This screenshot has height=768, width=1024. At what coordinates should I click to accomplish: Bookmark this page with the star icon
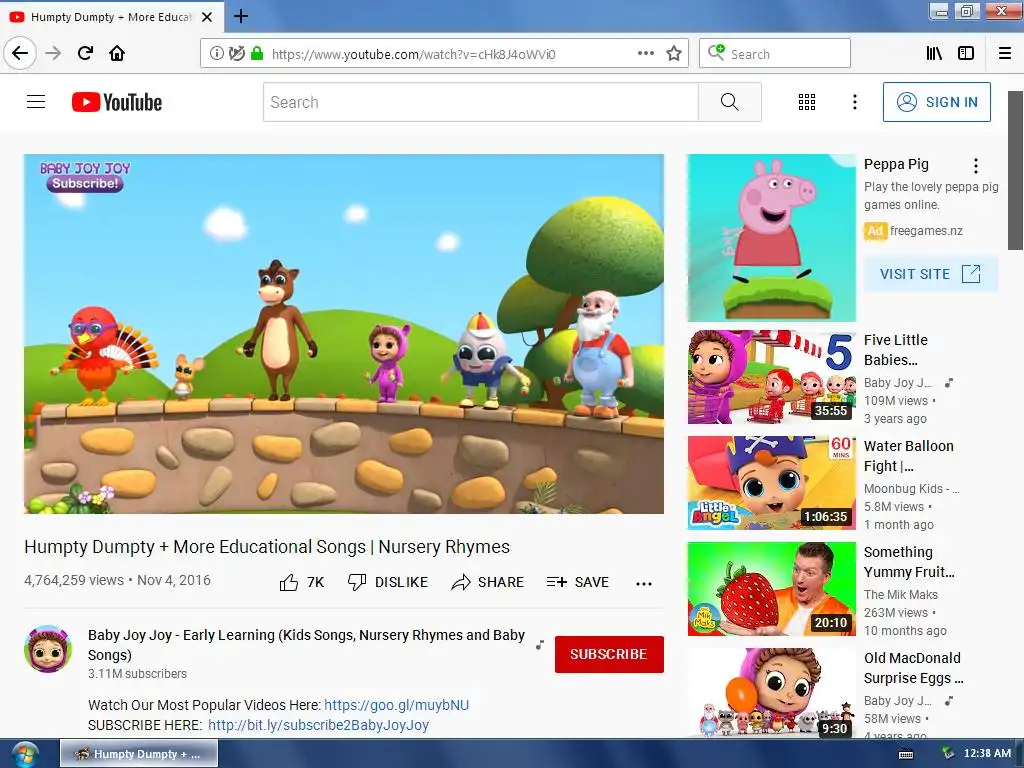point(674,54)
